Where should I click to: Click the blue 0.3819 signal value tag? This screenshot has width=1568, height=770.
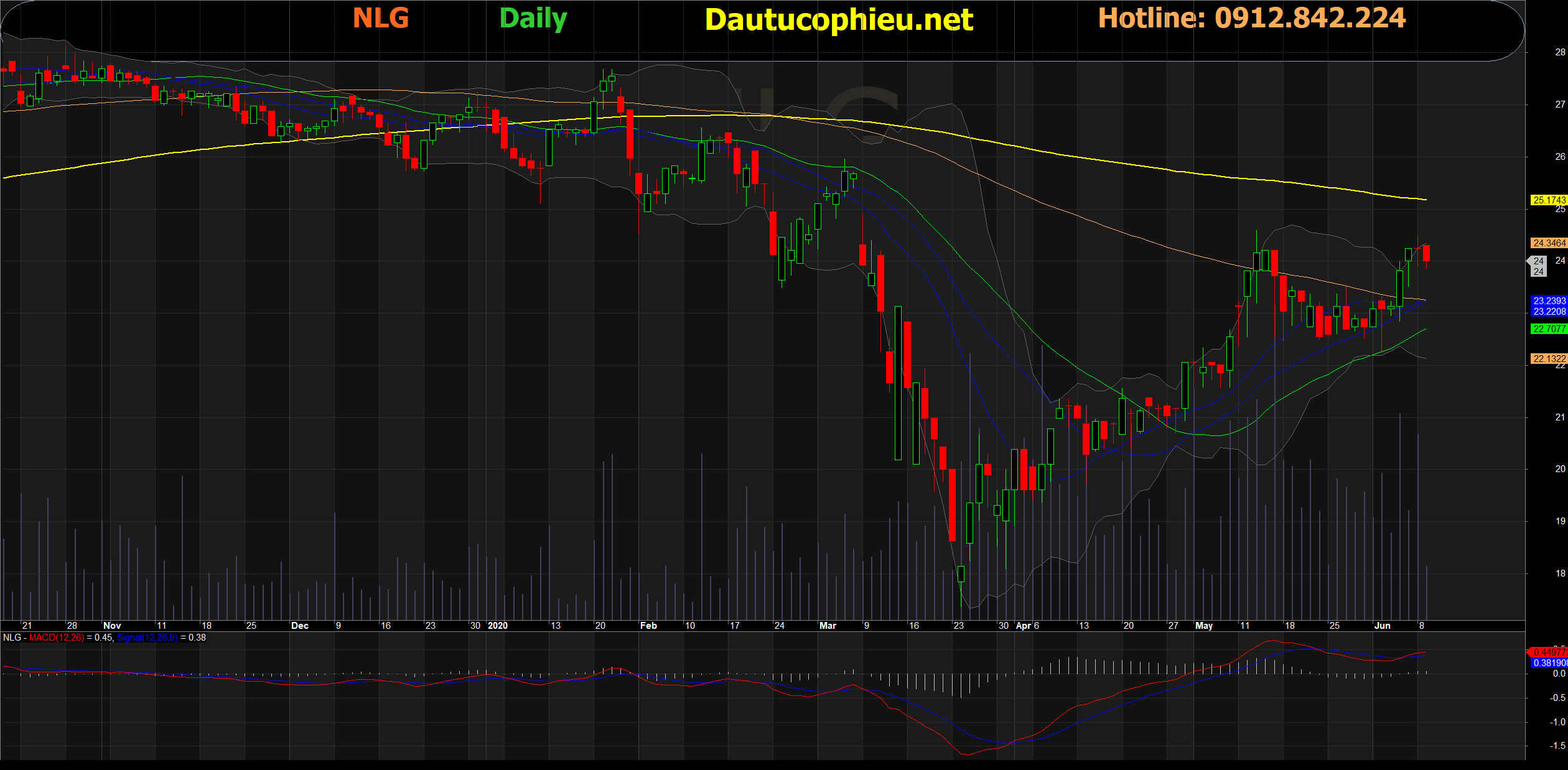tap(1549, 663)
